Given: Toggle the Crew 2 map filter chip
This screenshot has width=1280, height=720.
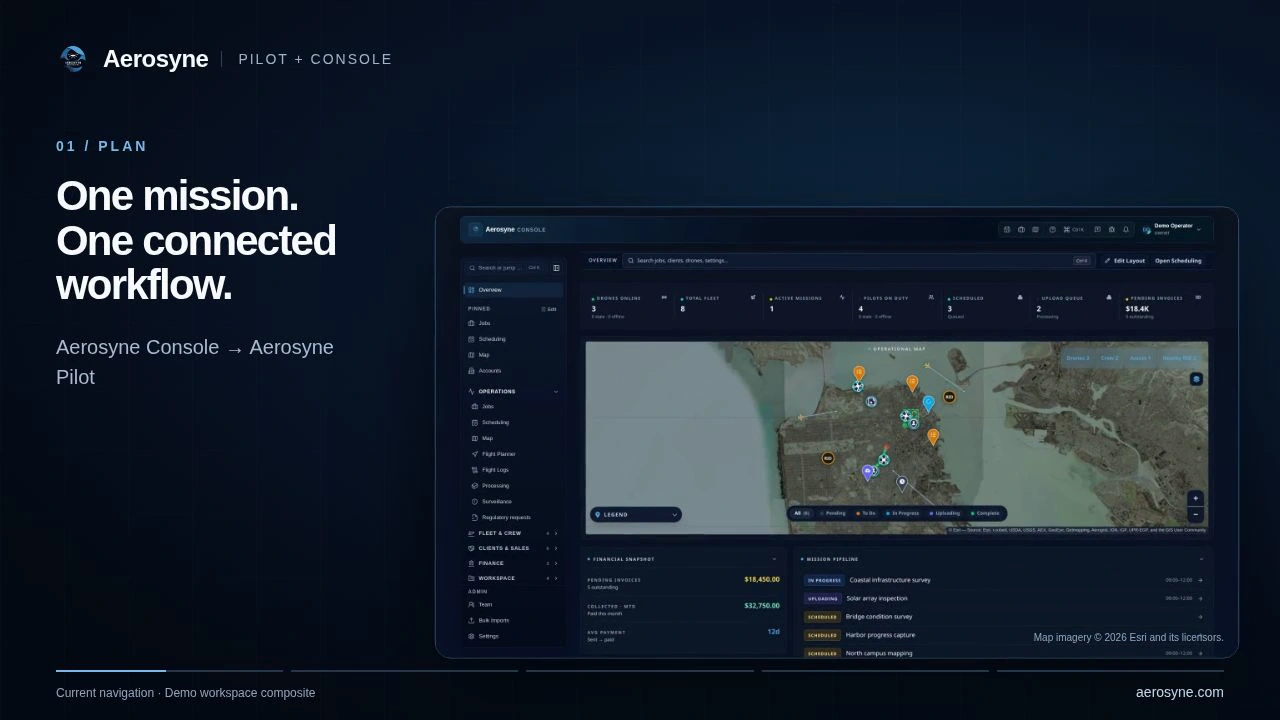Looking at the screenshot, I should coord(1110,358).
